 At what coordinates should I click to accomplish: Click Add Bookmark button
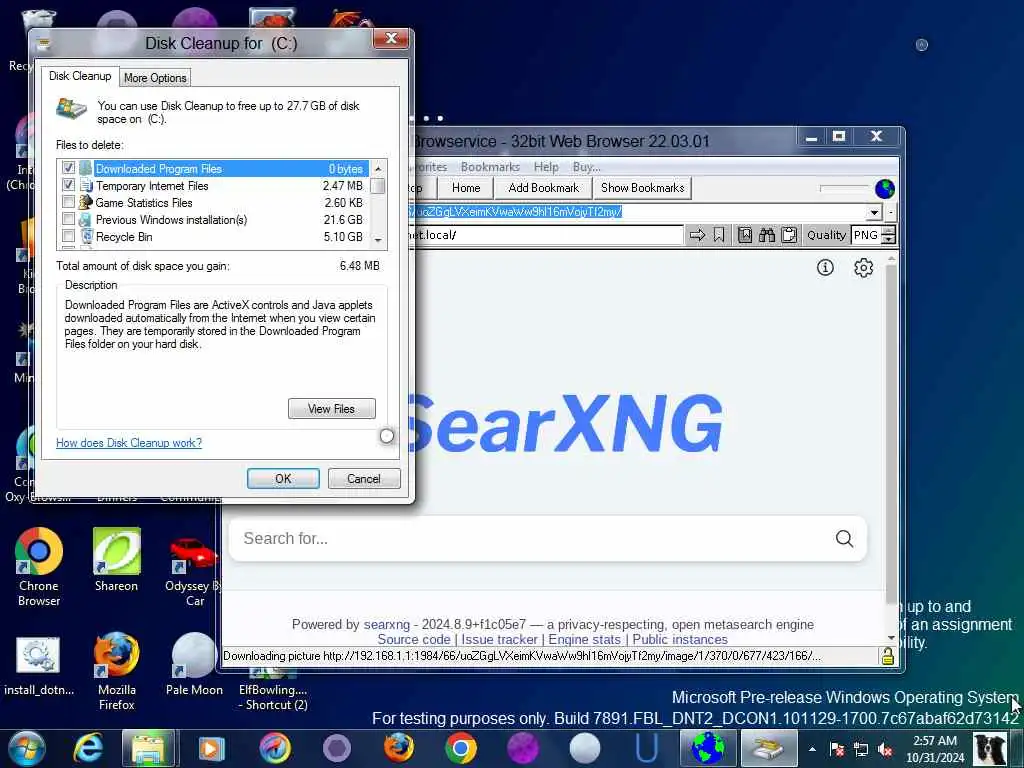click(543, 188)
